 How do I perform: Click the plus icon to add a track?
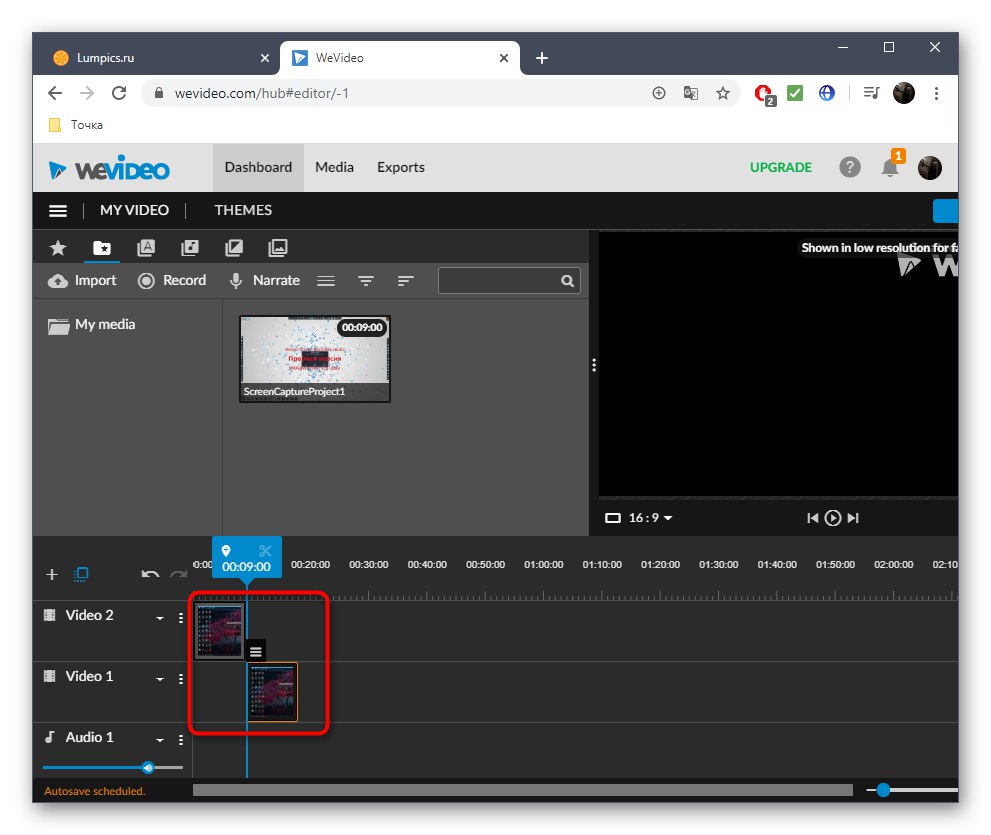(51, 574)
